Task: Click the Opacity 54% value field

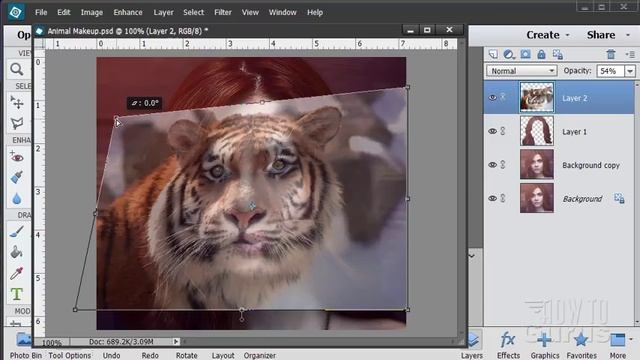Action: click(x=611, y=71)
